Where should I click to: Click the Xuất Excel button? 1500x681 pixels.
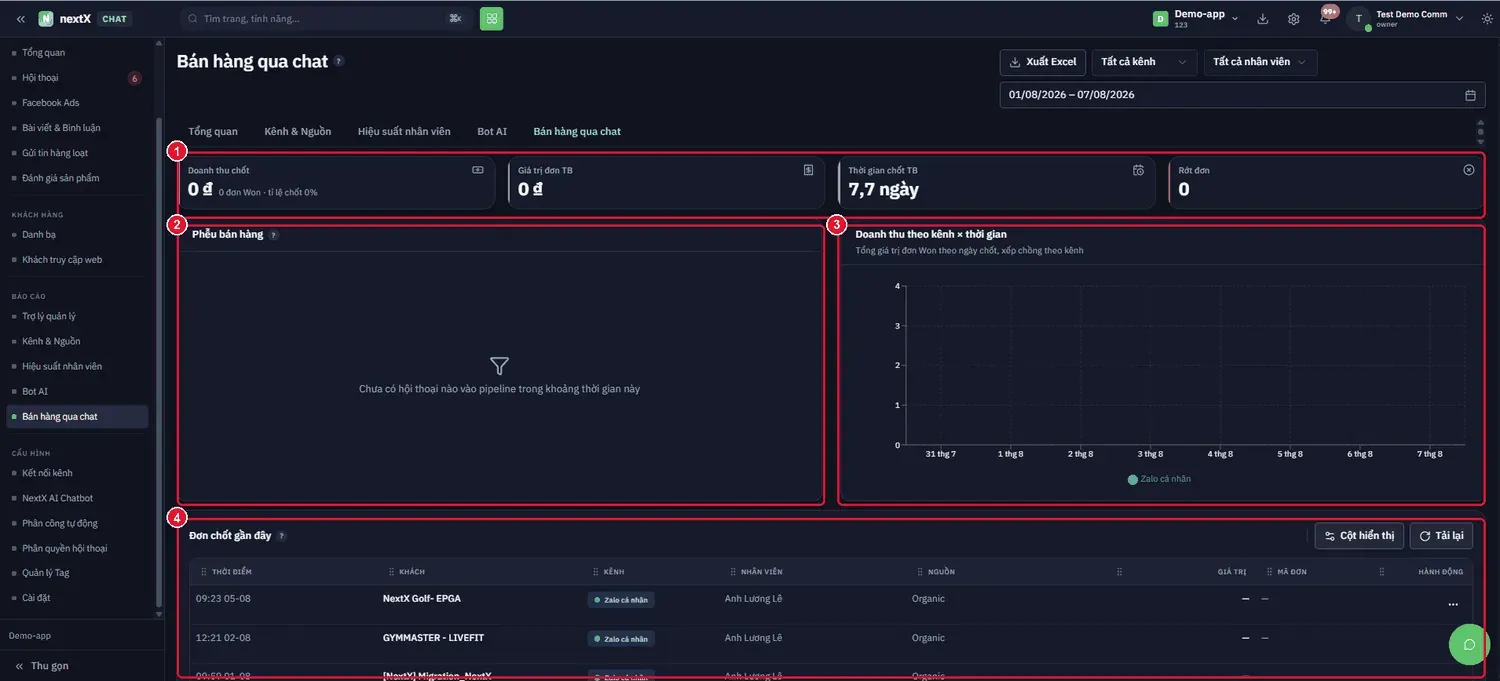pyautogui.click(x=1043, y=62)
